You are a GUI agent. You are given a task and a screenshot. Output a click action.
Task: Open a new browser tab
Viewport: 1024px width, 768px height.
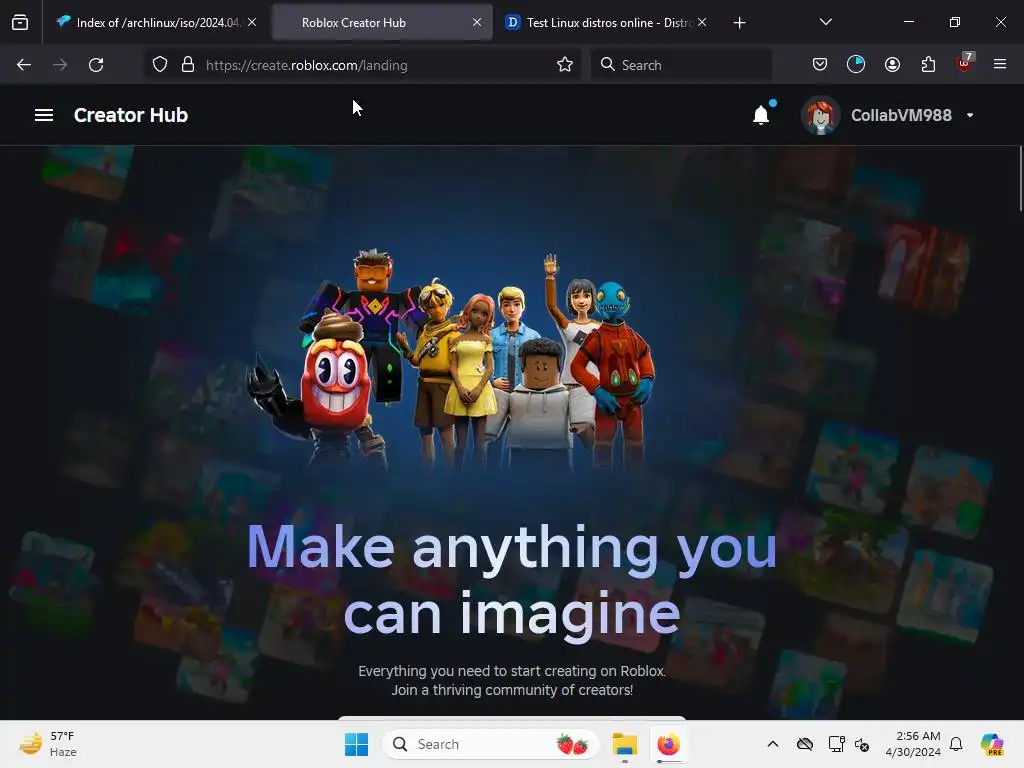pyautogui.click(x=739, y=23)
